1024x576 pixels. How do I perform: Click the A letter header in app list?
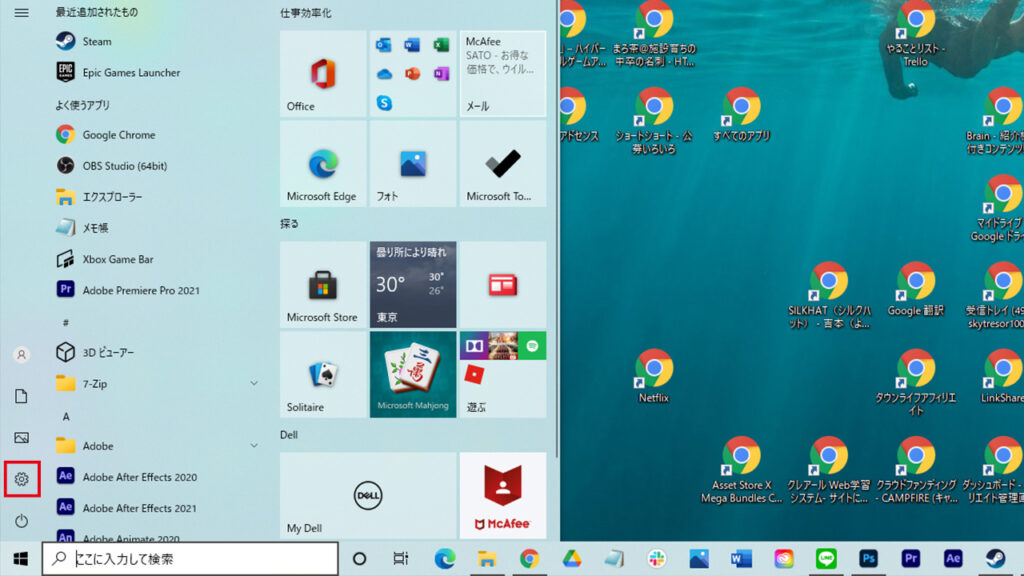point(66,417)
